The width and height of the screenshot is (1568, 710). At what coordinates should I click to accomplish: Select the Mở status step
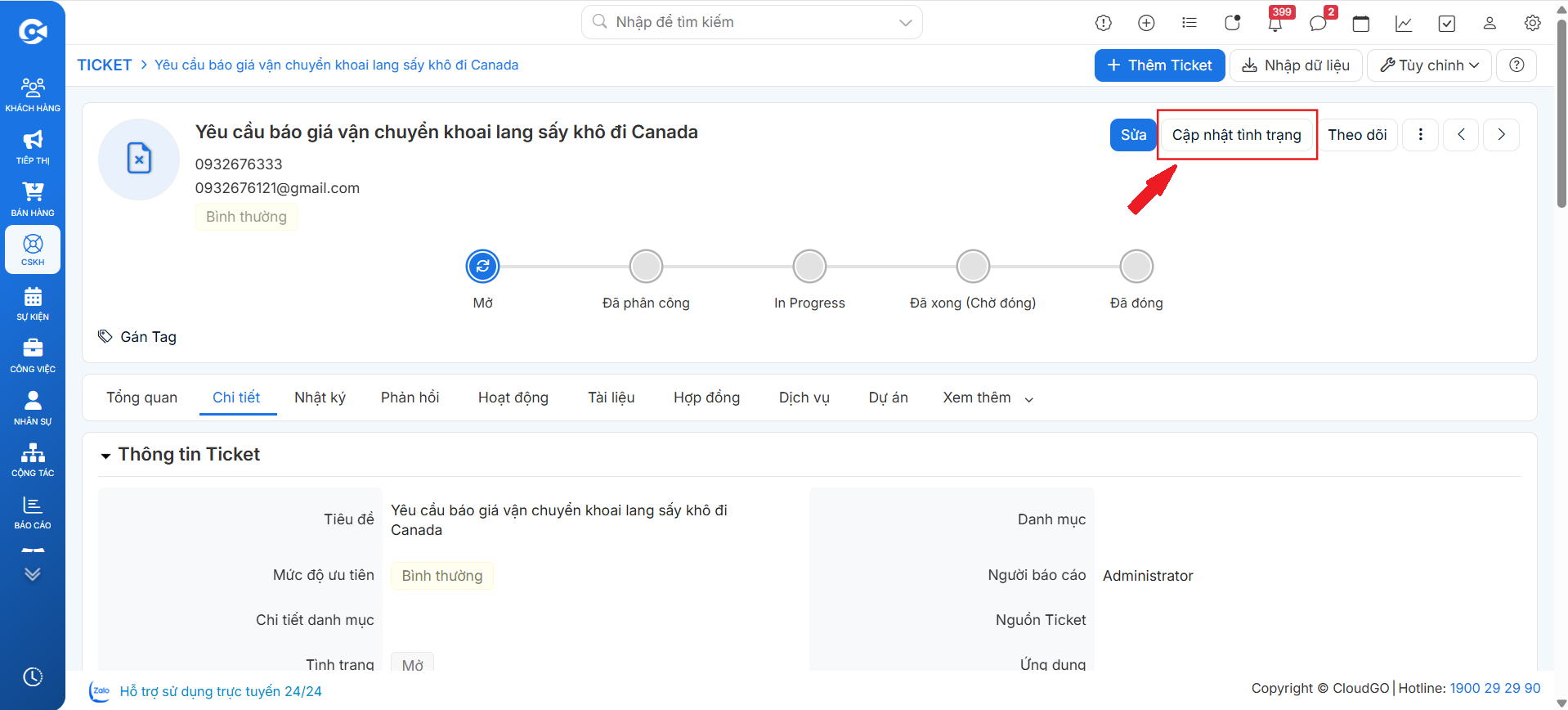coord(482,266)
